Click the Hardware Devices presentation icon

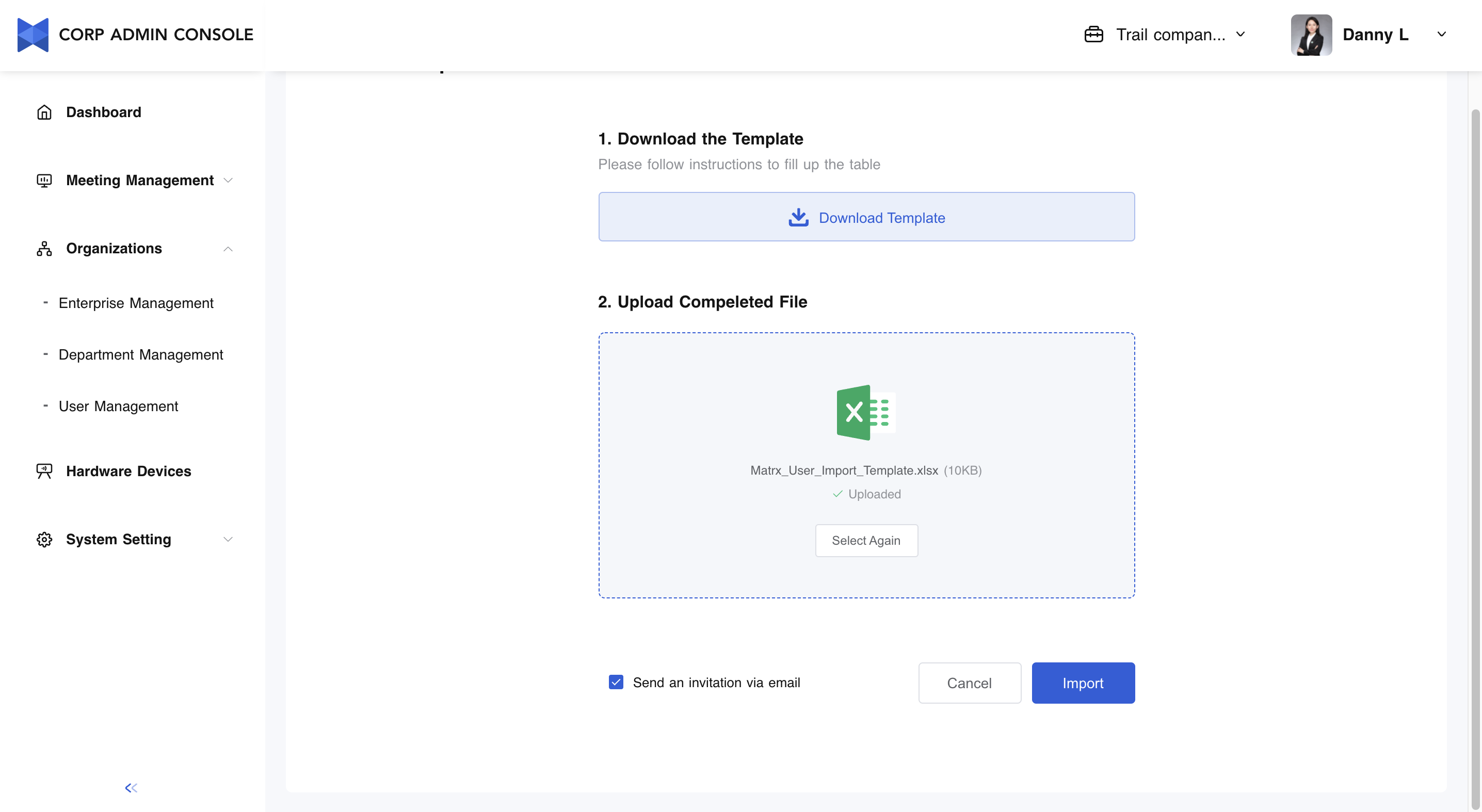[x=44, y=471]
